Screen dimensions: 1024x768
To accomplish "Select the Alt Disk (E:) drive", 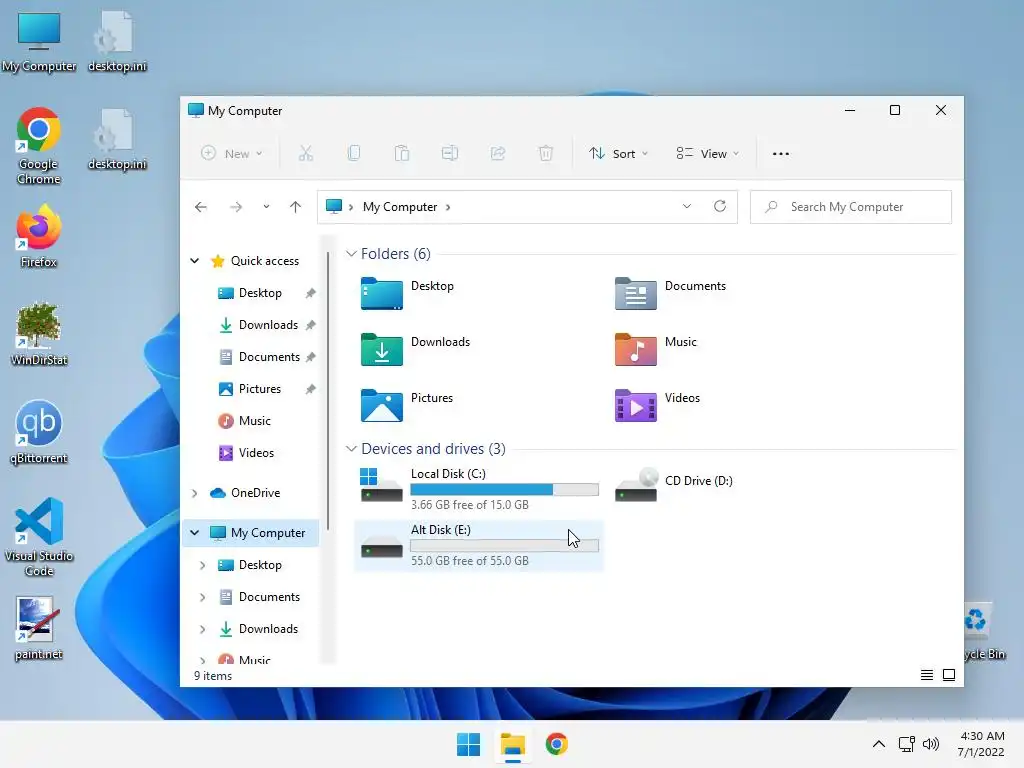I will (x=479, y=545).
